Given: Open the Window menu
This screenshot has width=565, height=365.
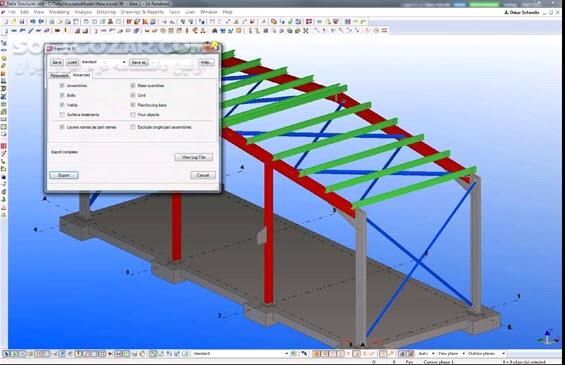Looking at the screenshot, I should point(209,12).
